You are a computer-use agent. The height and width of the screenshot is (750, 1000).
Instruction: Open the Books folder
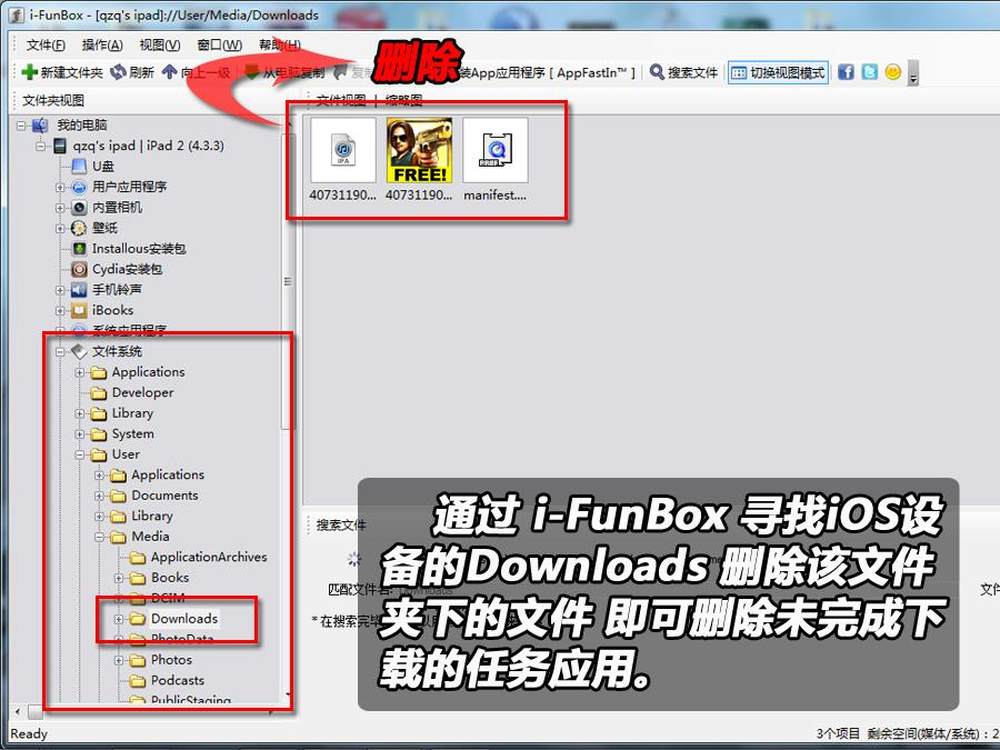point(170,578)
